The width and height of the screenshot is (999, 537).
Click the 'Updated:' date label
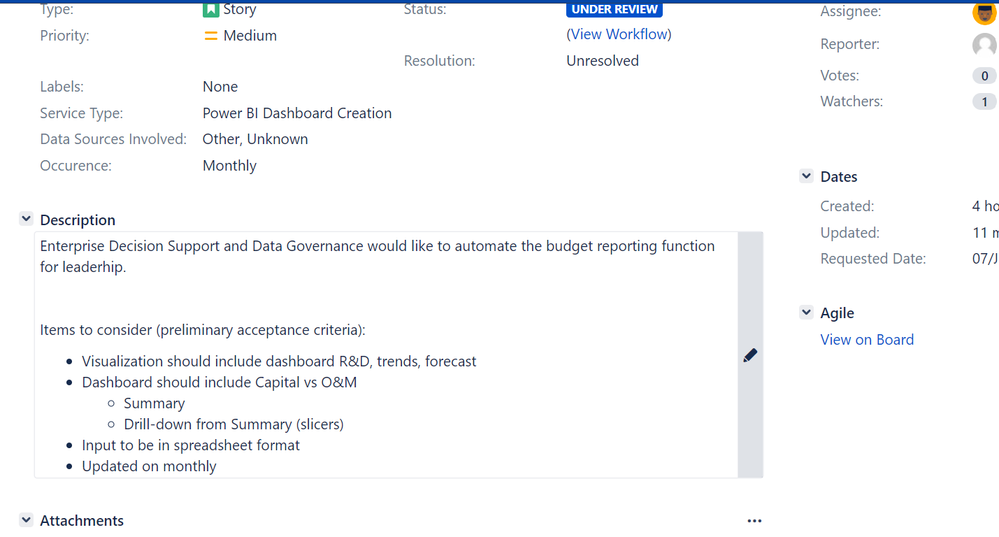849,233
